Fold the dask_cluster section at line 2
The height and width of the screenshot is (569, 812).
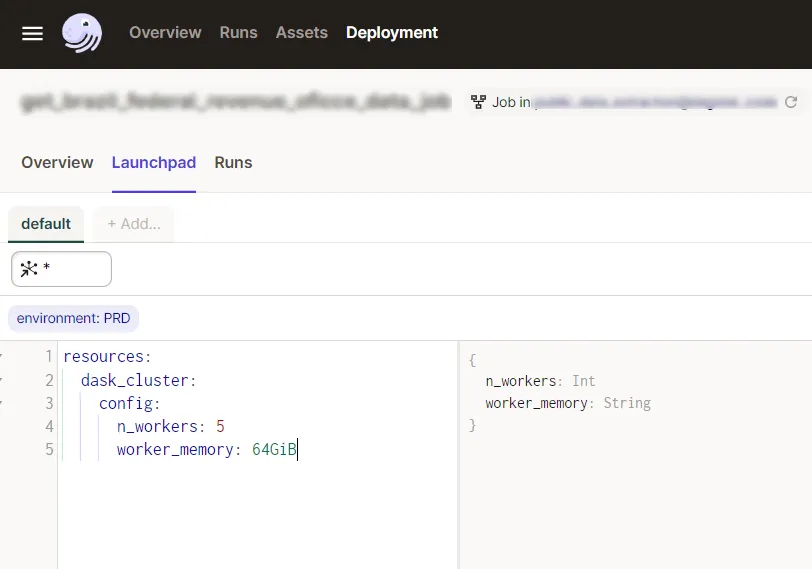pyautogui.click(x=2, y=380)
